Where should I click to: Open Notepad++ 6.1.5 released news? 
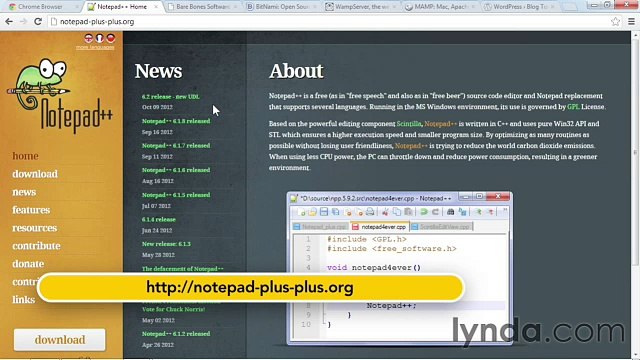tap(176, 195)
